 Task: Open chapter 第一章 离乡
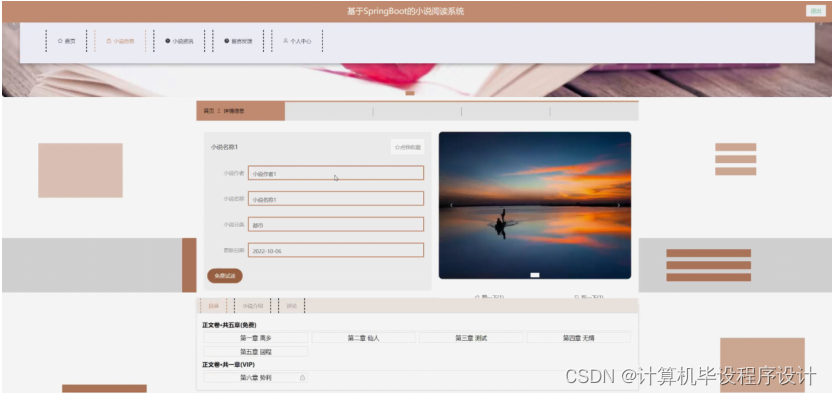256,338
